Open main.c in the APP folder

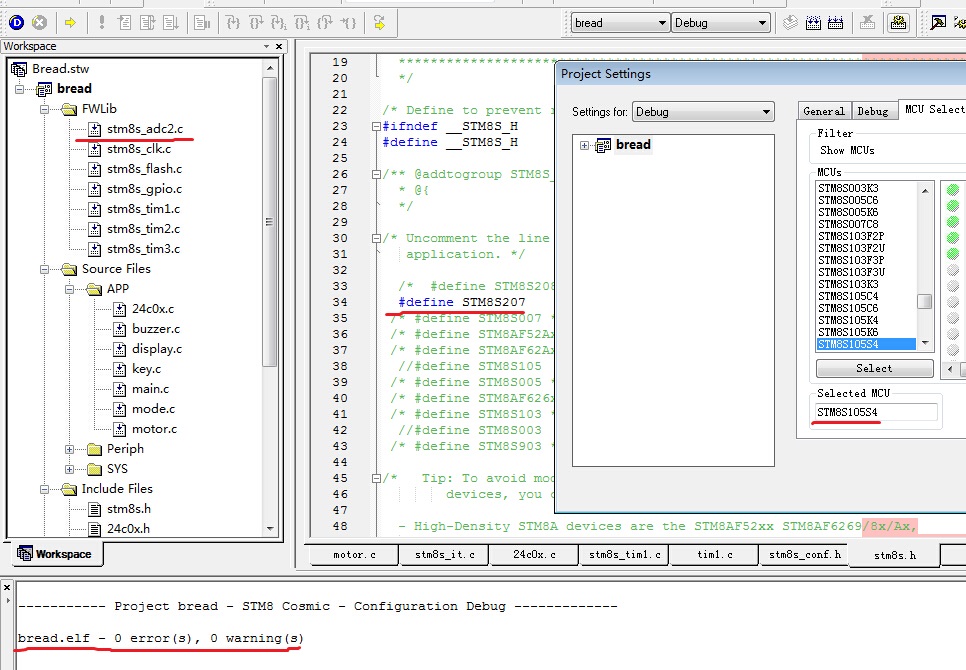pyautogui.click(x=150, y=389)
